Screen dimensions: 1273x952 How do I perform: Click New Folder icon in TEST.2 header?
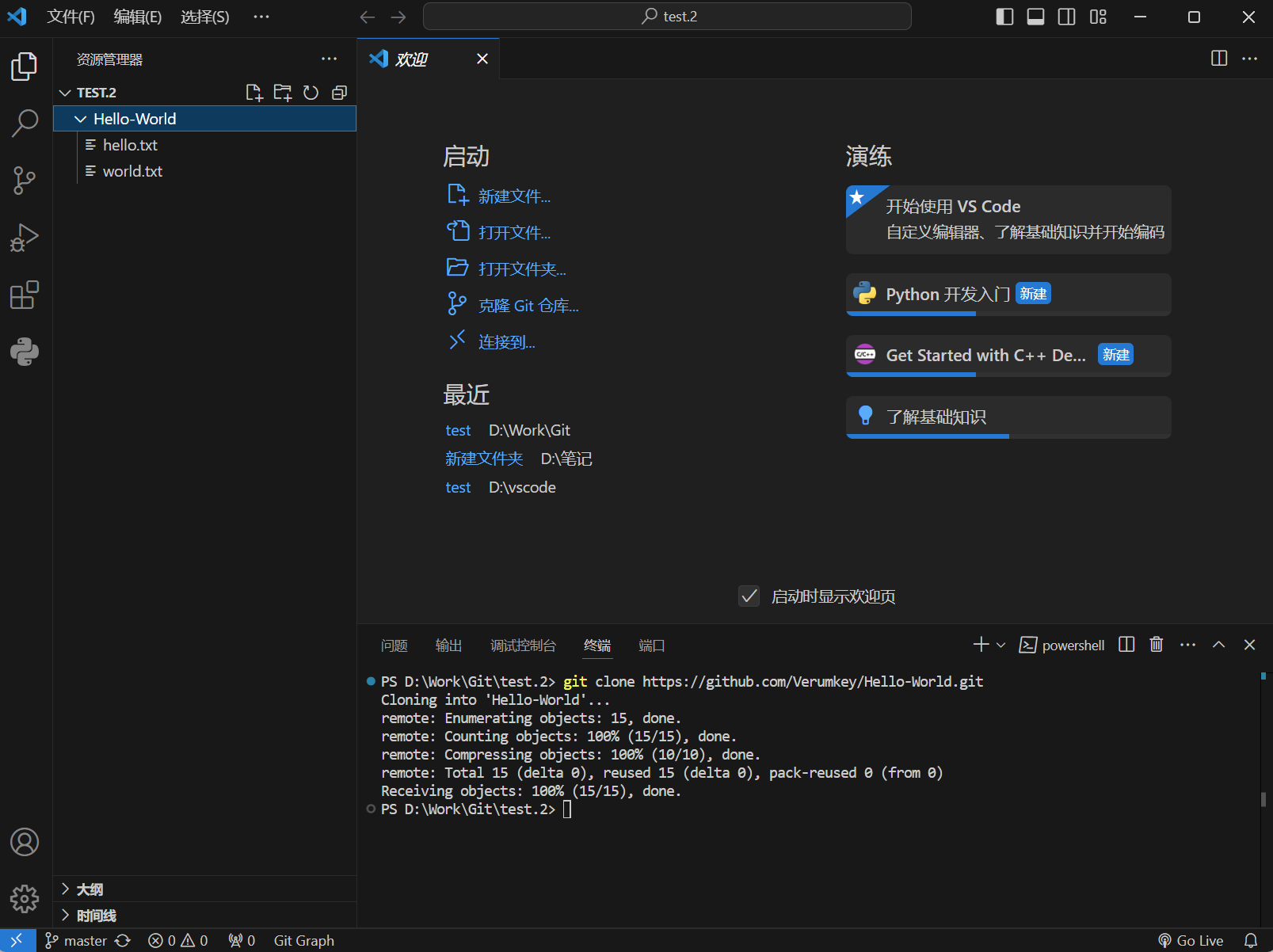[282, 93]
